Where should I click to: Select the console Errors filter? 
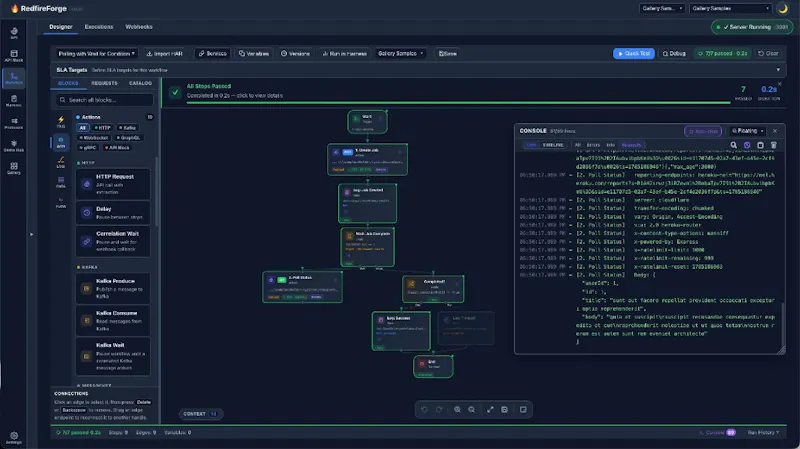coord(593,145)
